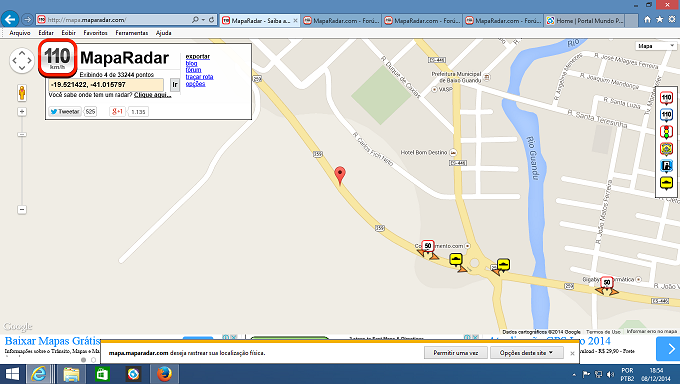This screenshot has height=384, width=680.
Task: Click the map pan navigation control
Action: coord(22,60)
